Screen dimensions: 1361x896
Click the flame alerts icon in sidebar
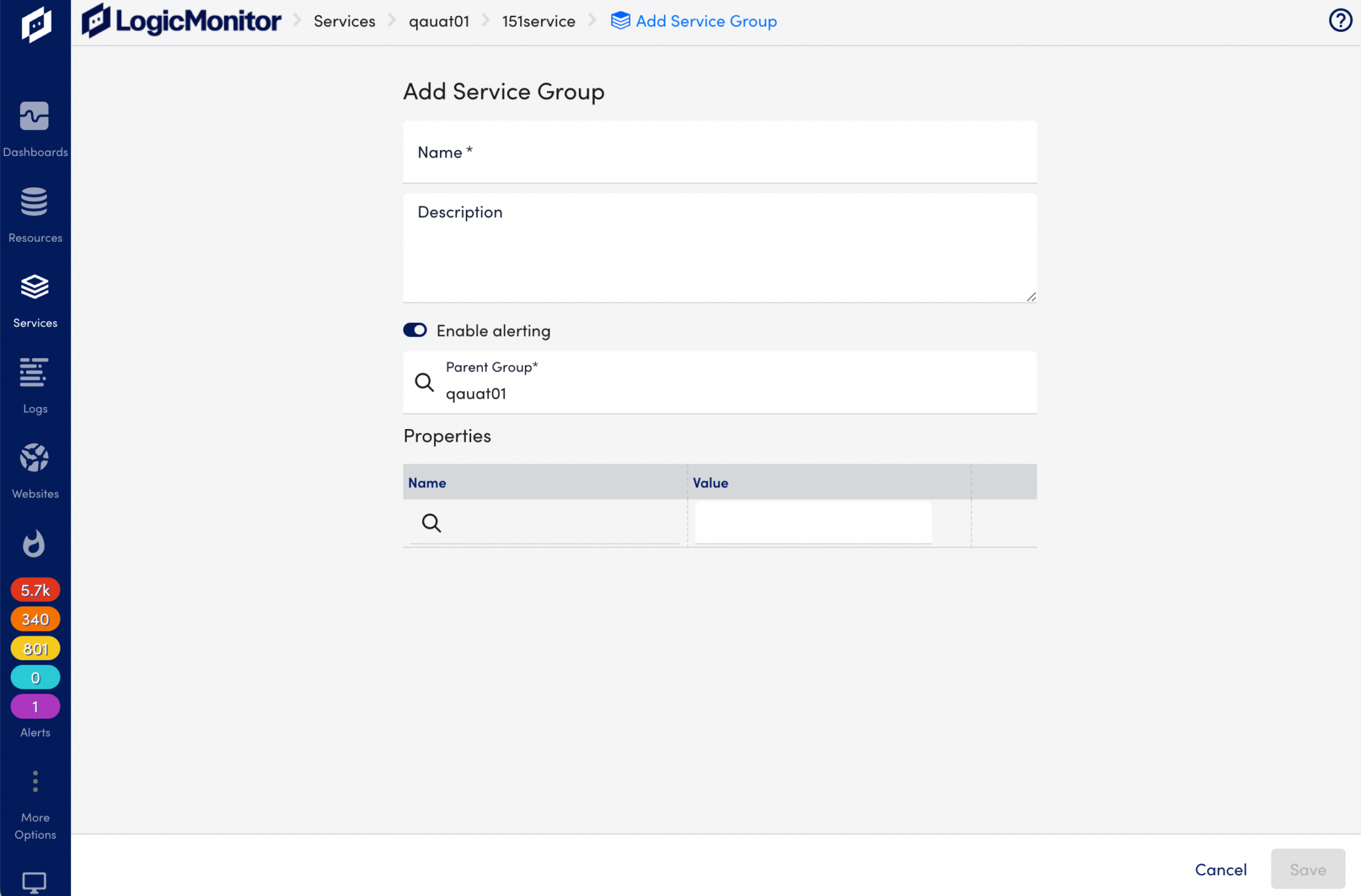pos(35,543)
